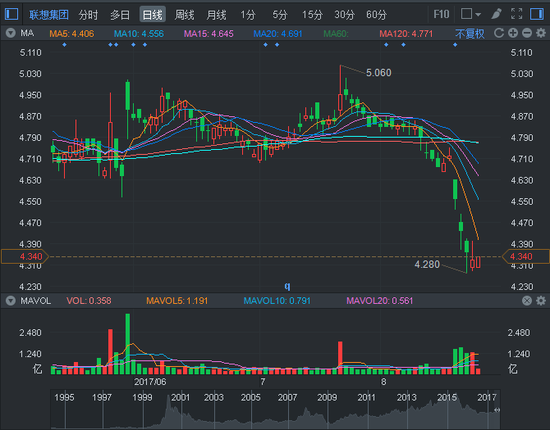This screenshot has height=430, width=550.
Task: Click the range handle on the history timeline
Action: (x=497, y=410)
